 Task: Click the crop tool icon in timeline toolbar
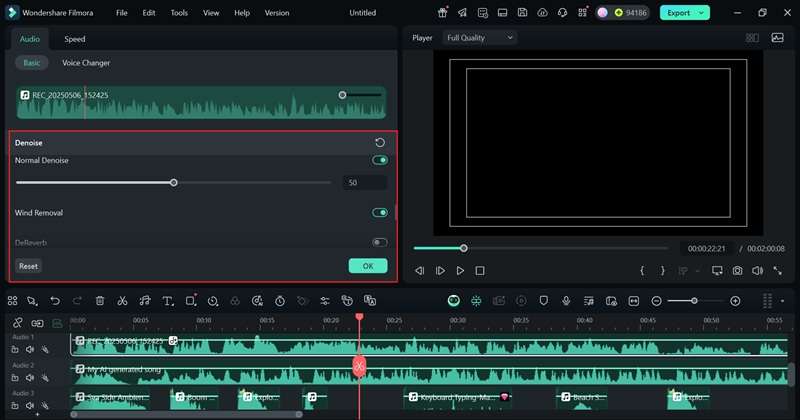(x=191, y=301)
